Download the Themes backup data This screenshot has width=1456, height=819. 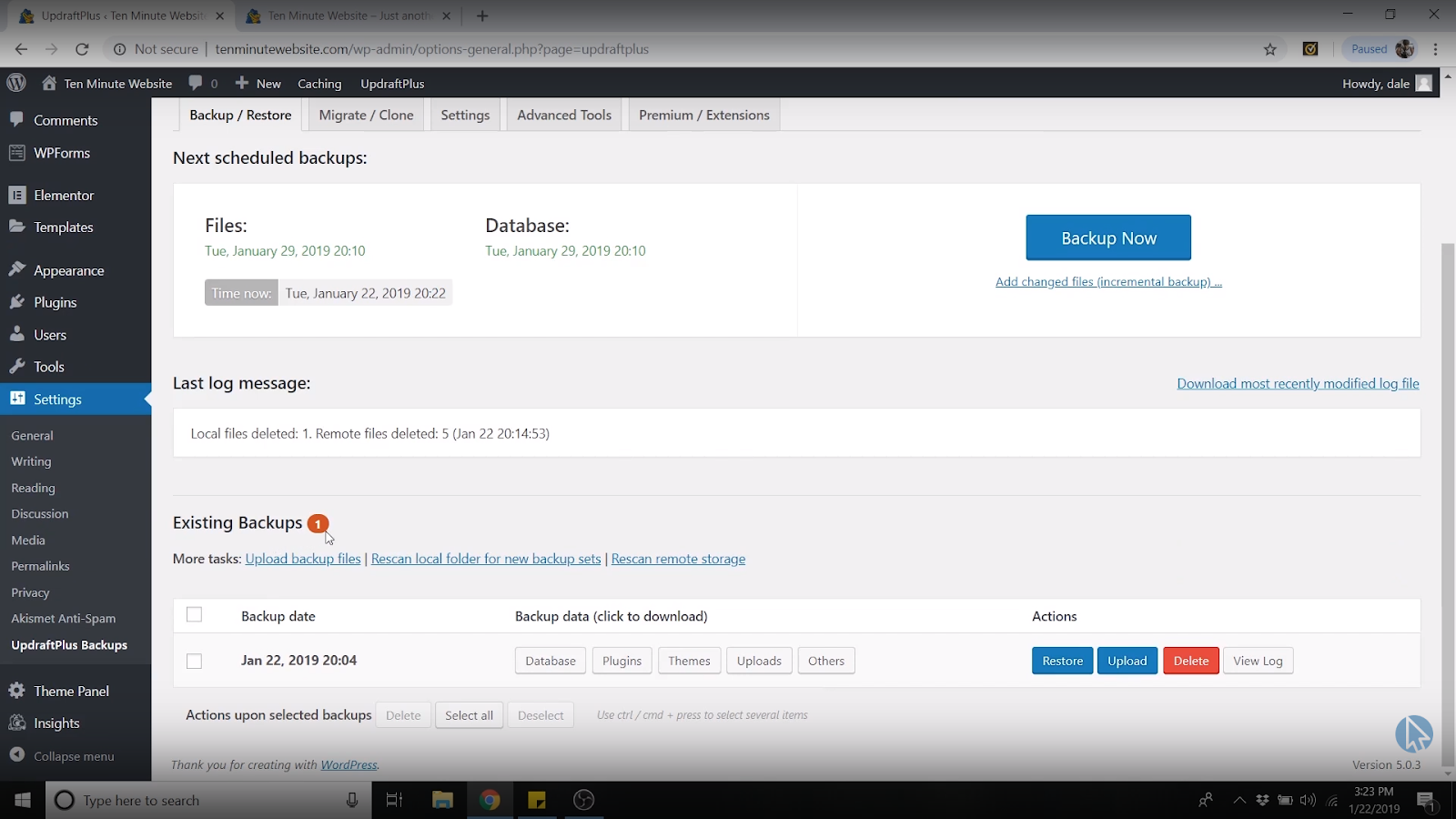pyautogui.click(x=689, y=661)
